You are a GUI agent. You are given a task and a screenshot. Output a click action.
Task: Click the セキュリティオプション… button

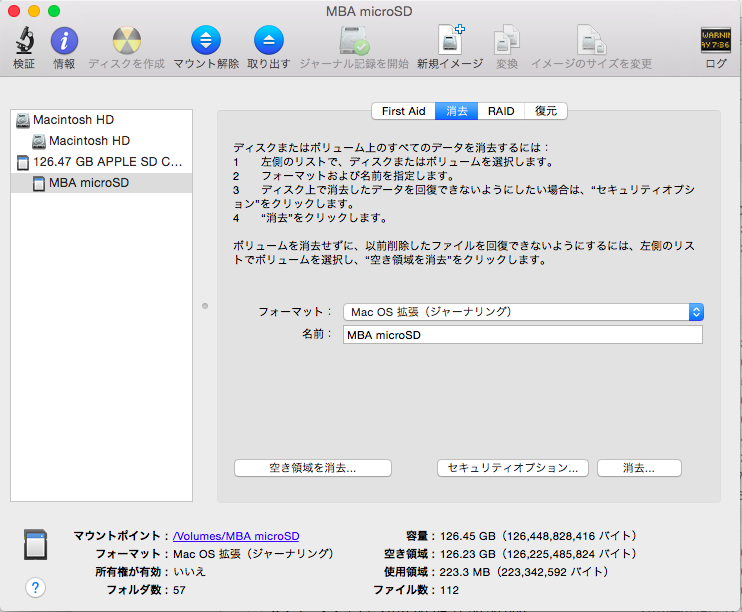(x=513, y=468)
